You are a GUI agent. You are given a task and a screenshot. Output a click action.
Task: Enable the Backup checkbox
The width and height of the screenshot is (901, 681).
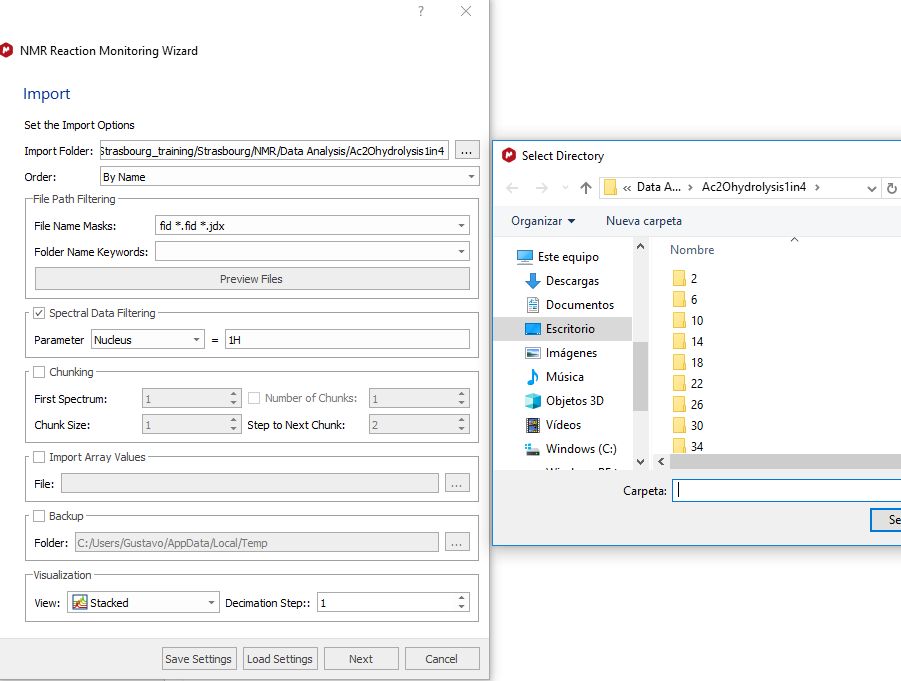pos(39,516)
